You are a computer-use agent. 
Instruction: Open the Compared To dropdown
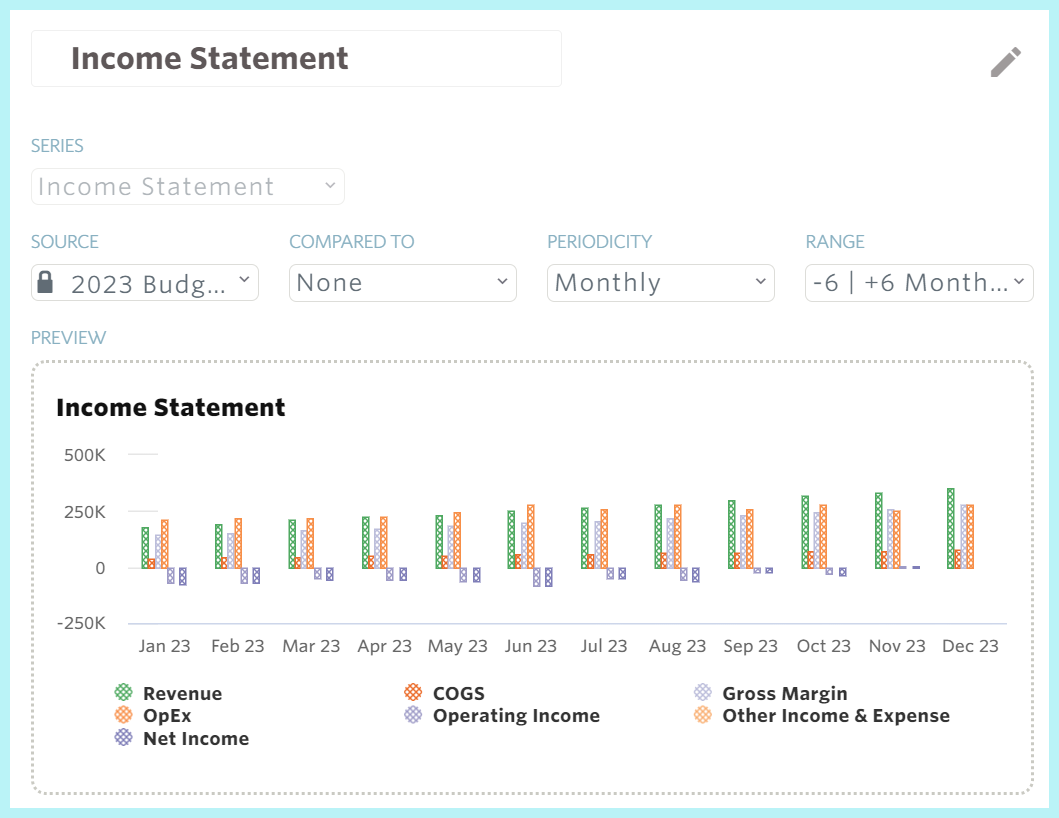coord(402,283)
